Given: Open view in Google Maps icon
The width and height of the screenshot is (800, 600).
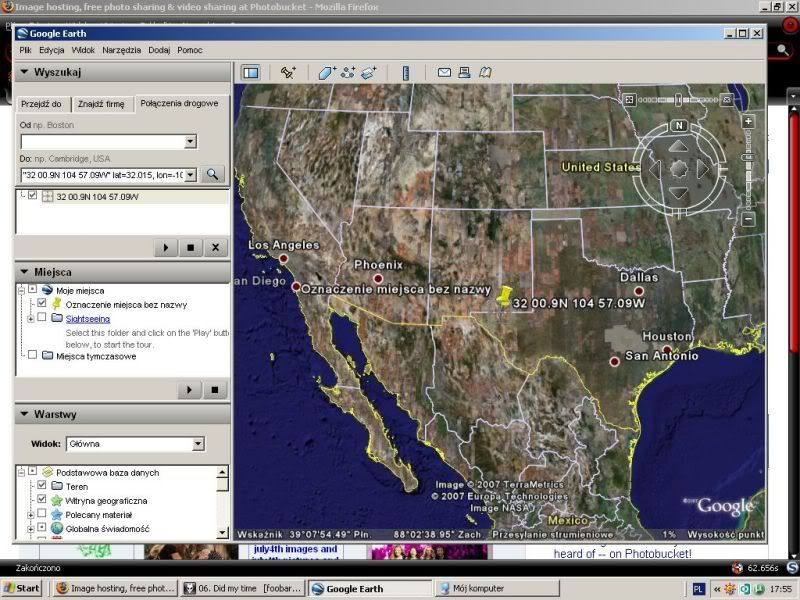Looking at the screenshot, I should click(485, 72).
